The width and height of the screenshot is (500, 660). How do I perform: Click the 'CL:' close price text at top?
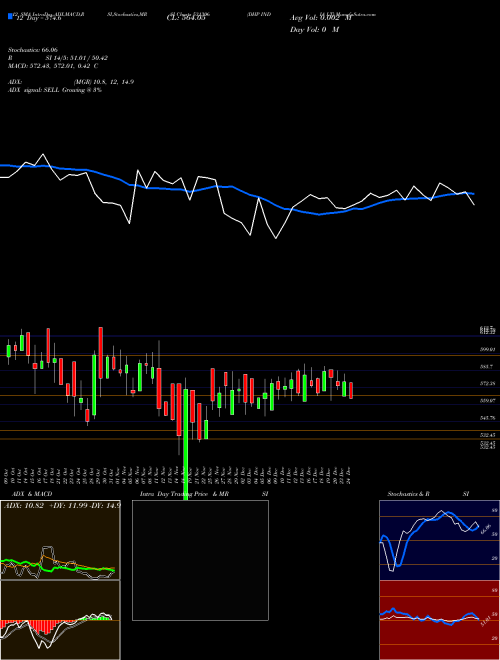tap(186, 18)
